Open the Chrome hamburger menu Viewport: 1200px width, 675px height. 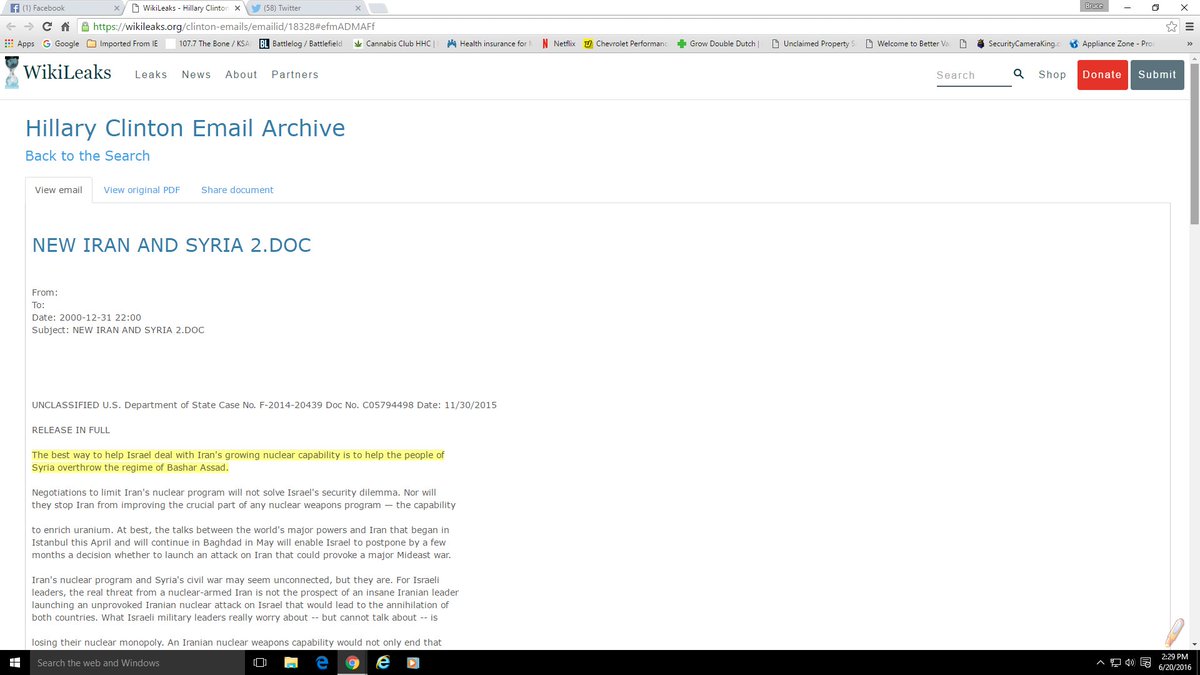[x=1188, y=26]
